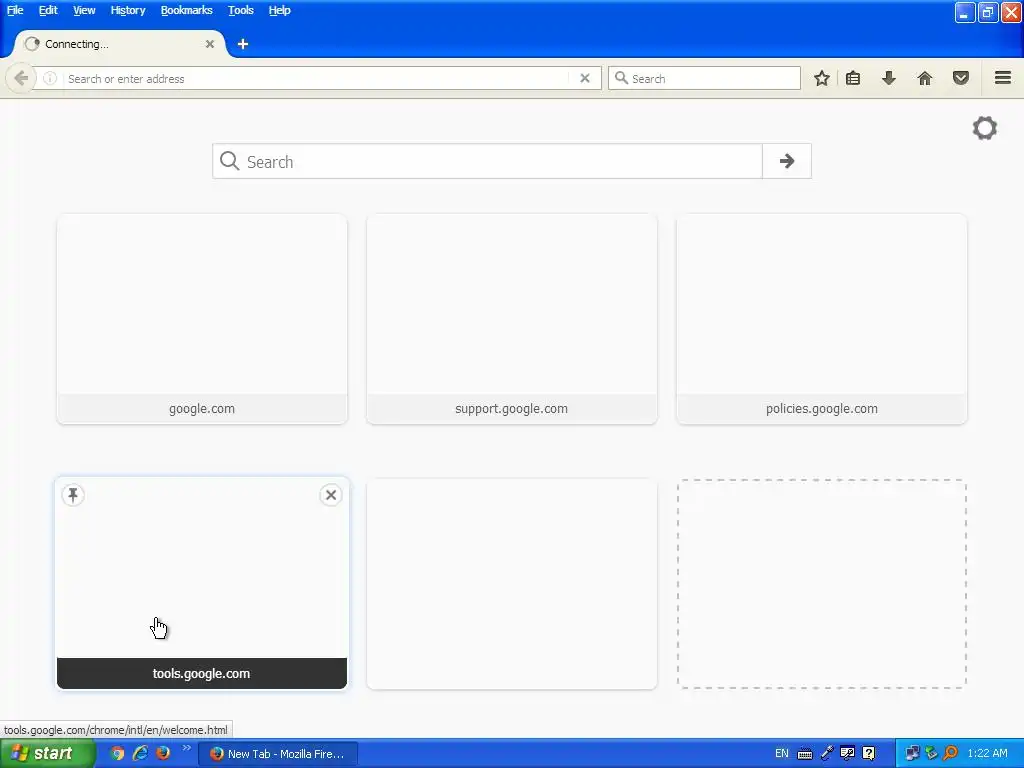Viewport: 1024px width, 768px height.
Task: Select the Connecting... tab
Action: coord(118,44)
